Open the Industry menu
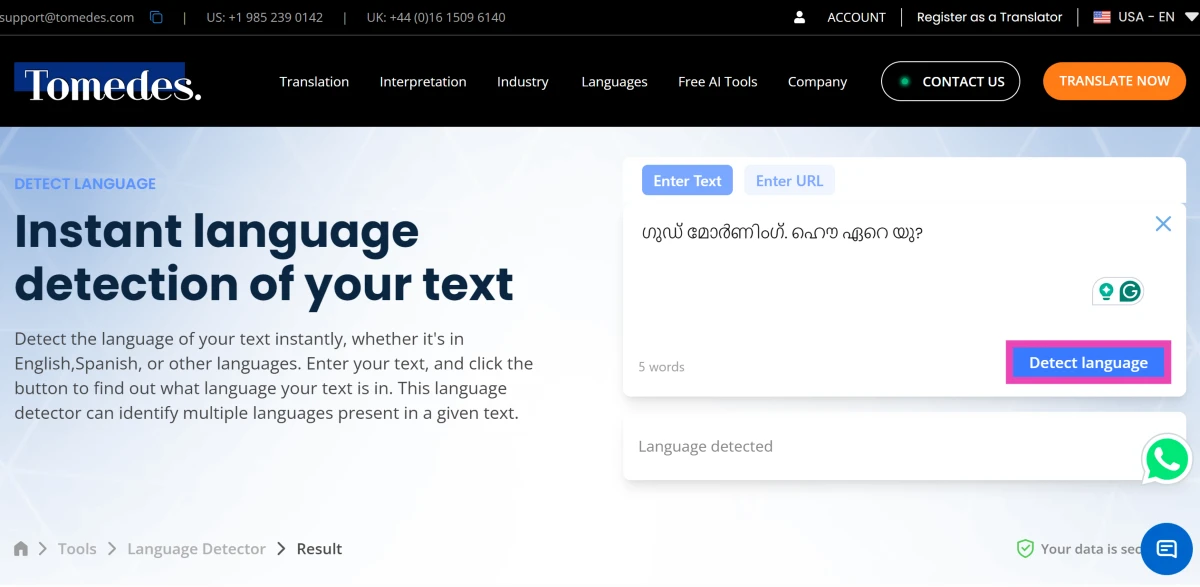The height and width of the screenshot is (587, 1200). 523,82
